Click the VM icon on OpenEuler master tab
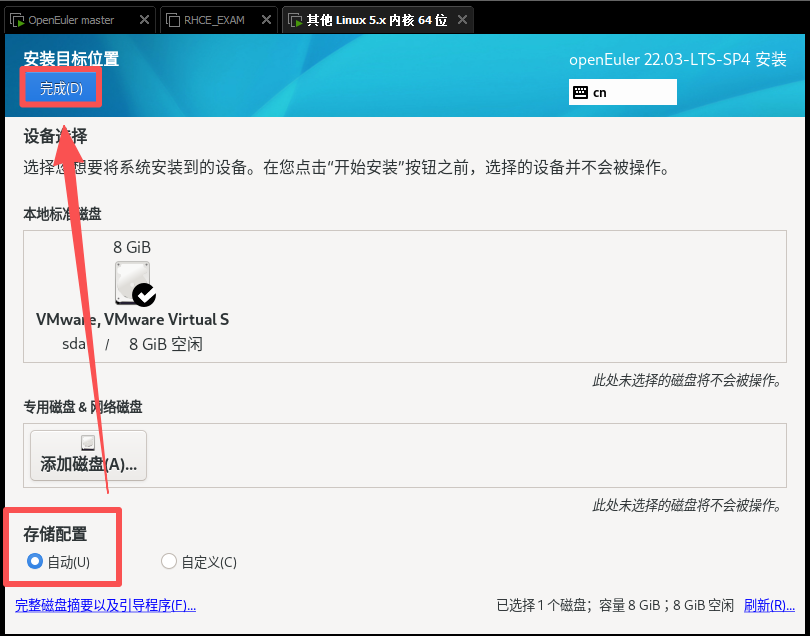810x636 pixels. [x=18, y=21]
